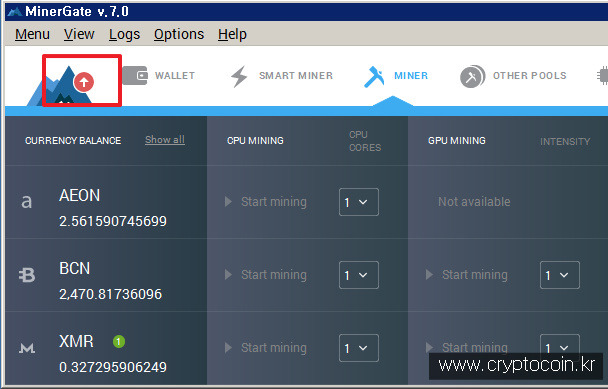Open BCN CPU cores dropdown

coord(359,275)
